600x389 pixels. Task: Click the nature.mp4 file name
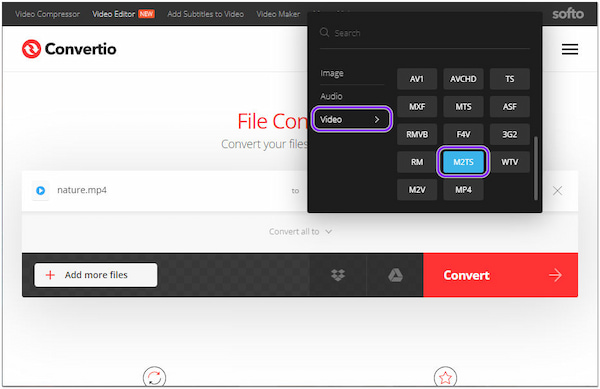[x=82, y=190]
